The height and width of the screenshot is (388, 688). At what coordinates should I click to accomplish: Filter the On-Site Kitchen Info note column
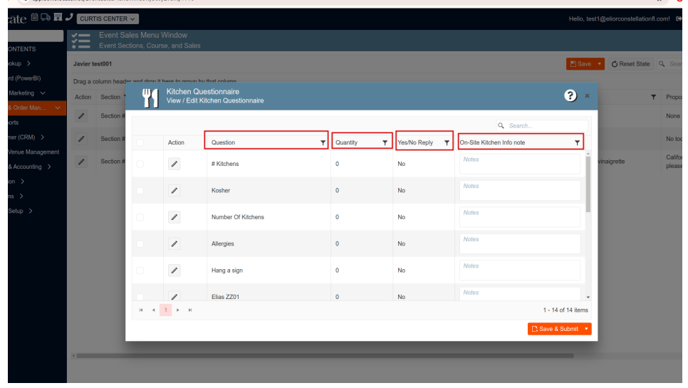pyautogui.click(x=577, y=143)
